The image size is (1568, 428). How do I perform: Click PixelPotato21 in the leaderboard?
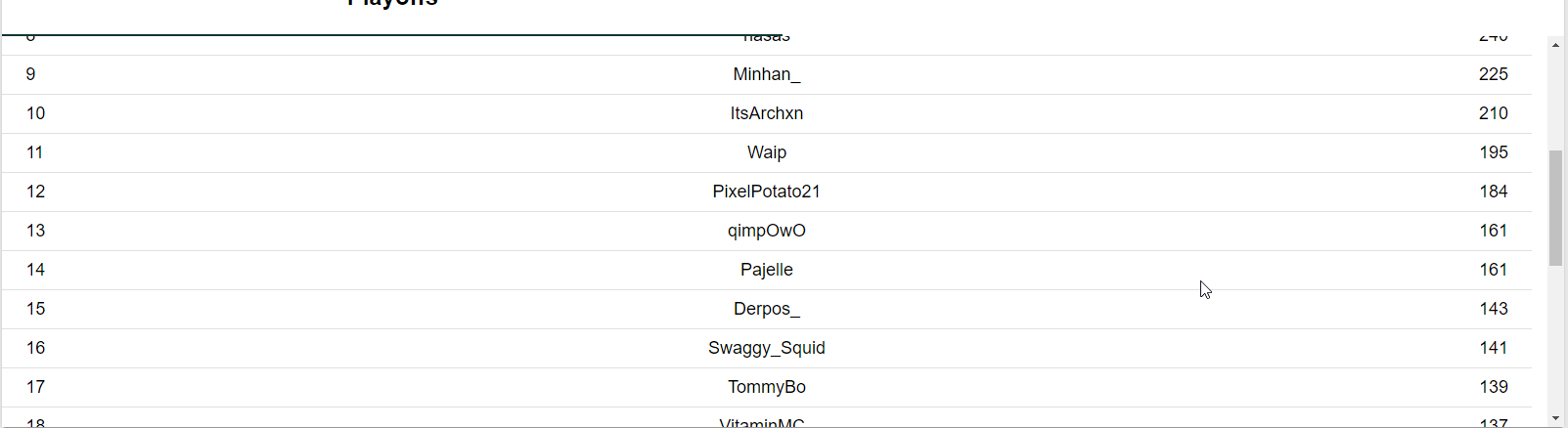point(767,192)
